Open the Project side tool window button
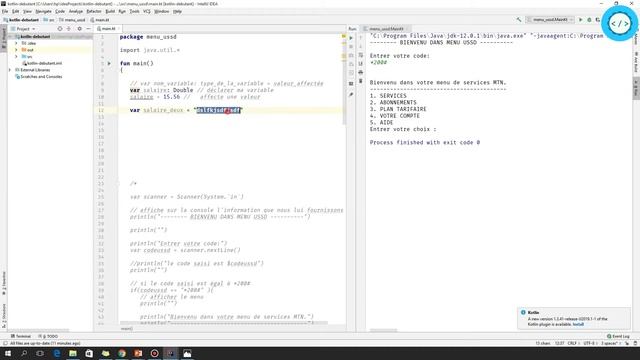Viewport: 640px width, 360px height. click(x=4, y=38)
